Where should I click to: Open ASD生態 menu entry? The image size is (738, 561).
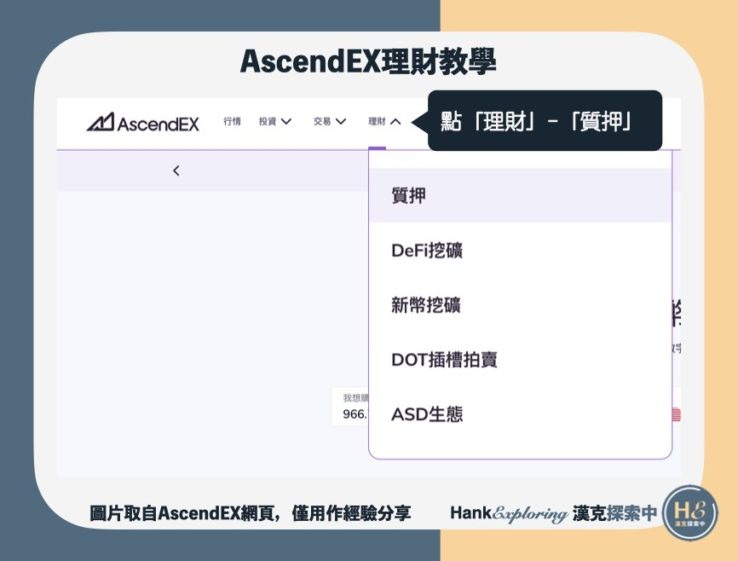pyautogui.click(x=520, y=414)
